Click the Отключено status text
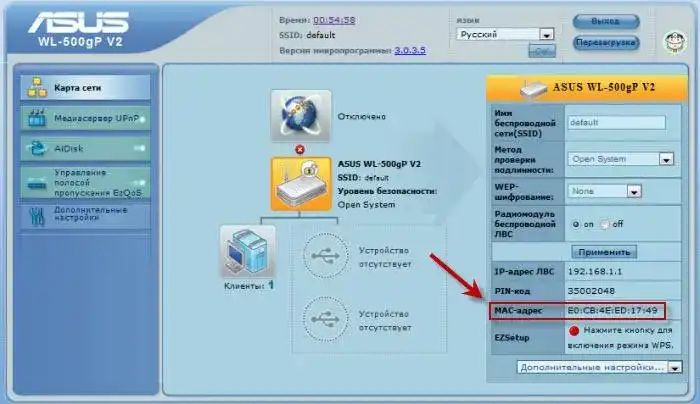This screenshot has height=404, width=700. tap(361, 117)
